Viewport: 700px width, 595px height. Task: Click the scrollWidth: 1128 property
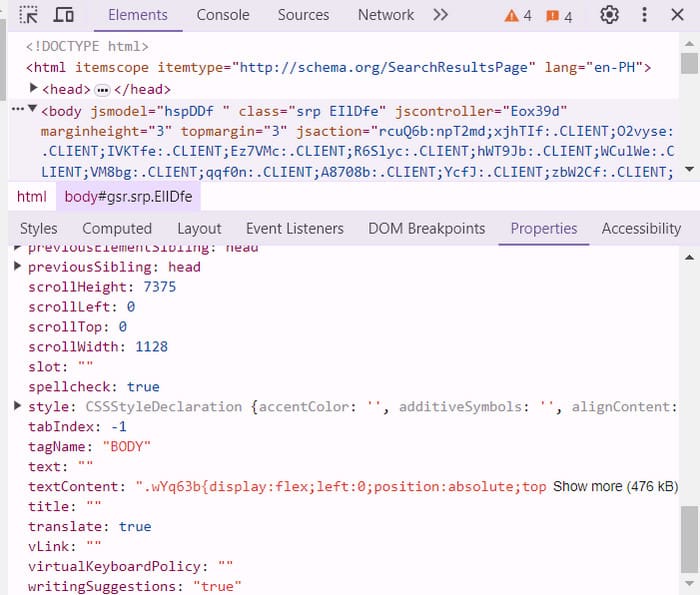click(98, 347)
